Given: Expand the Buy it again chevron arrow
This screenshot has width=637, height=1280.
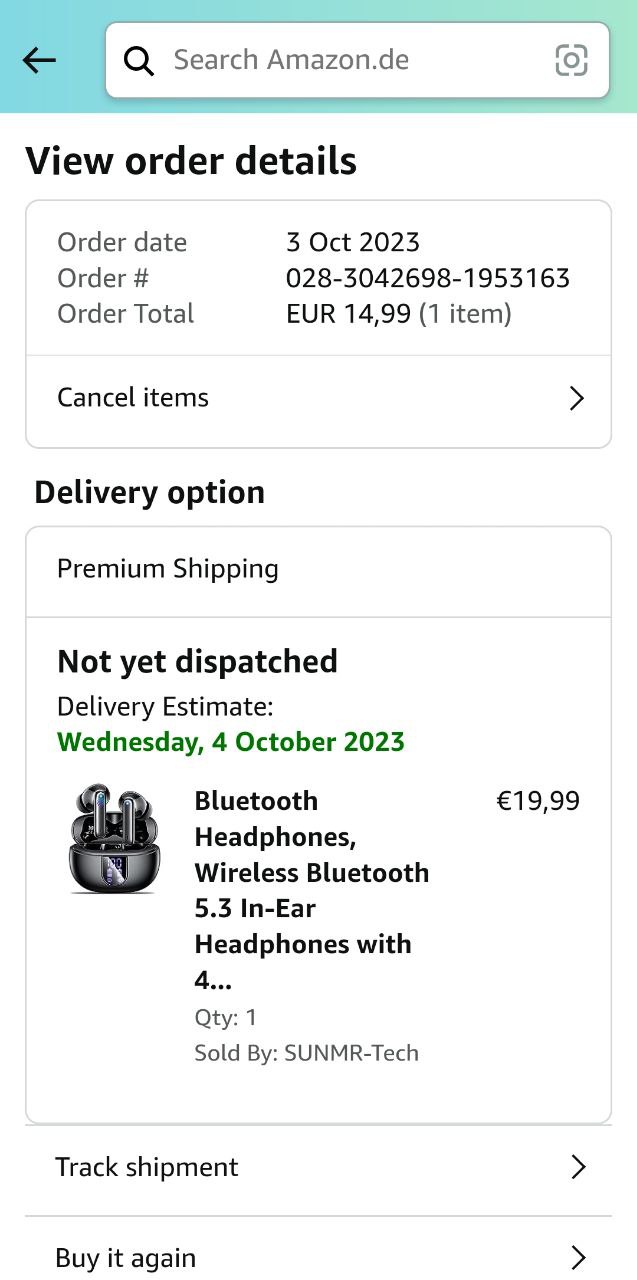Looking at the screenshot, I should [x=577, y=1257].
